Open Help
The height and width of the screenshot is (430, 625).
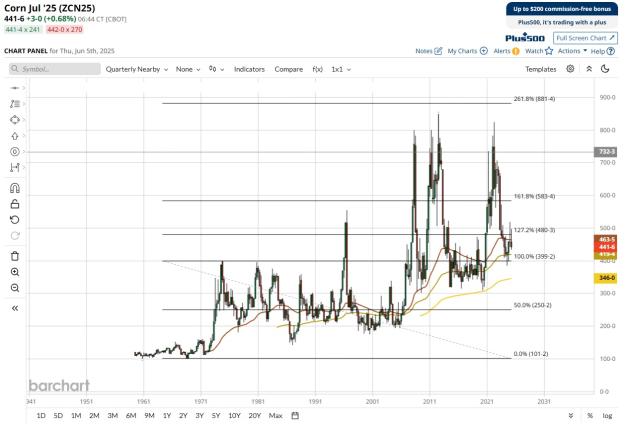[x=603, y=51]
